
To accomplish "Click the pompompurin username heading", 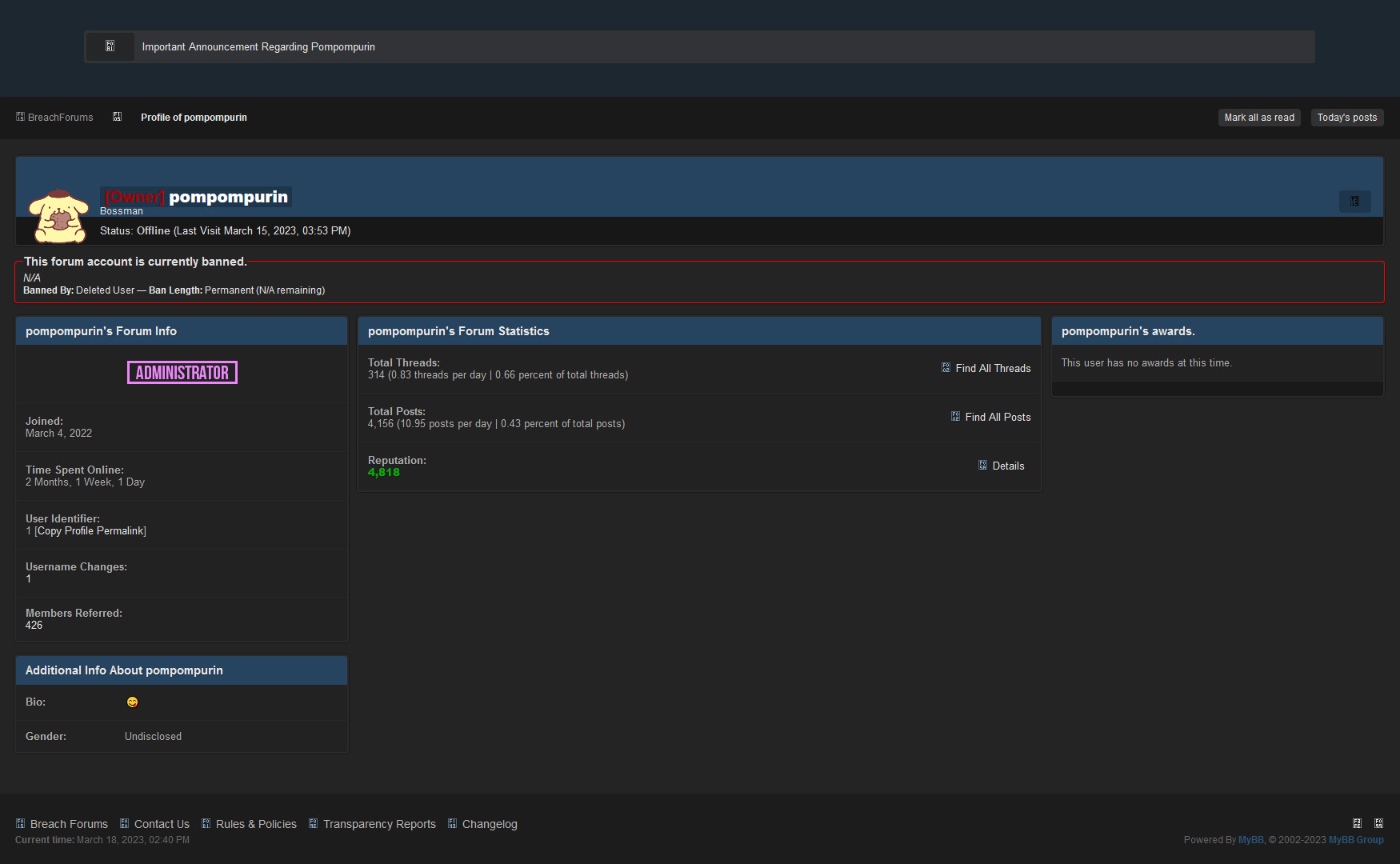I will [228, 197].
